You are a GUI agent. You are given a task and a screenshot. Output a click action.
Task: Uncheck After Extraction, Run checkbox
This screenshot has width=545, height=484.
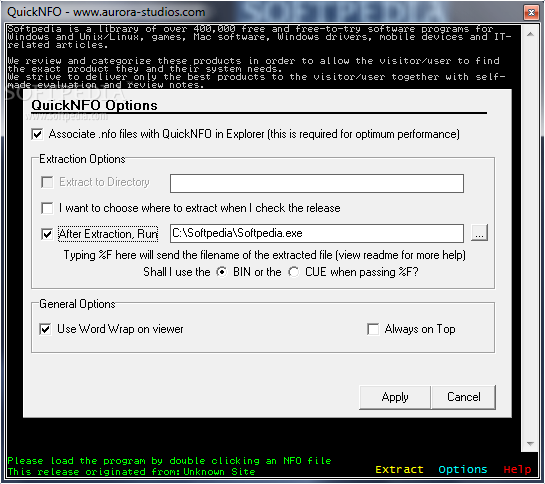click(47, 234)
